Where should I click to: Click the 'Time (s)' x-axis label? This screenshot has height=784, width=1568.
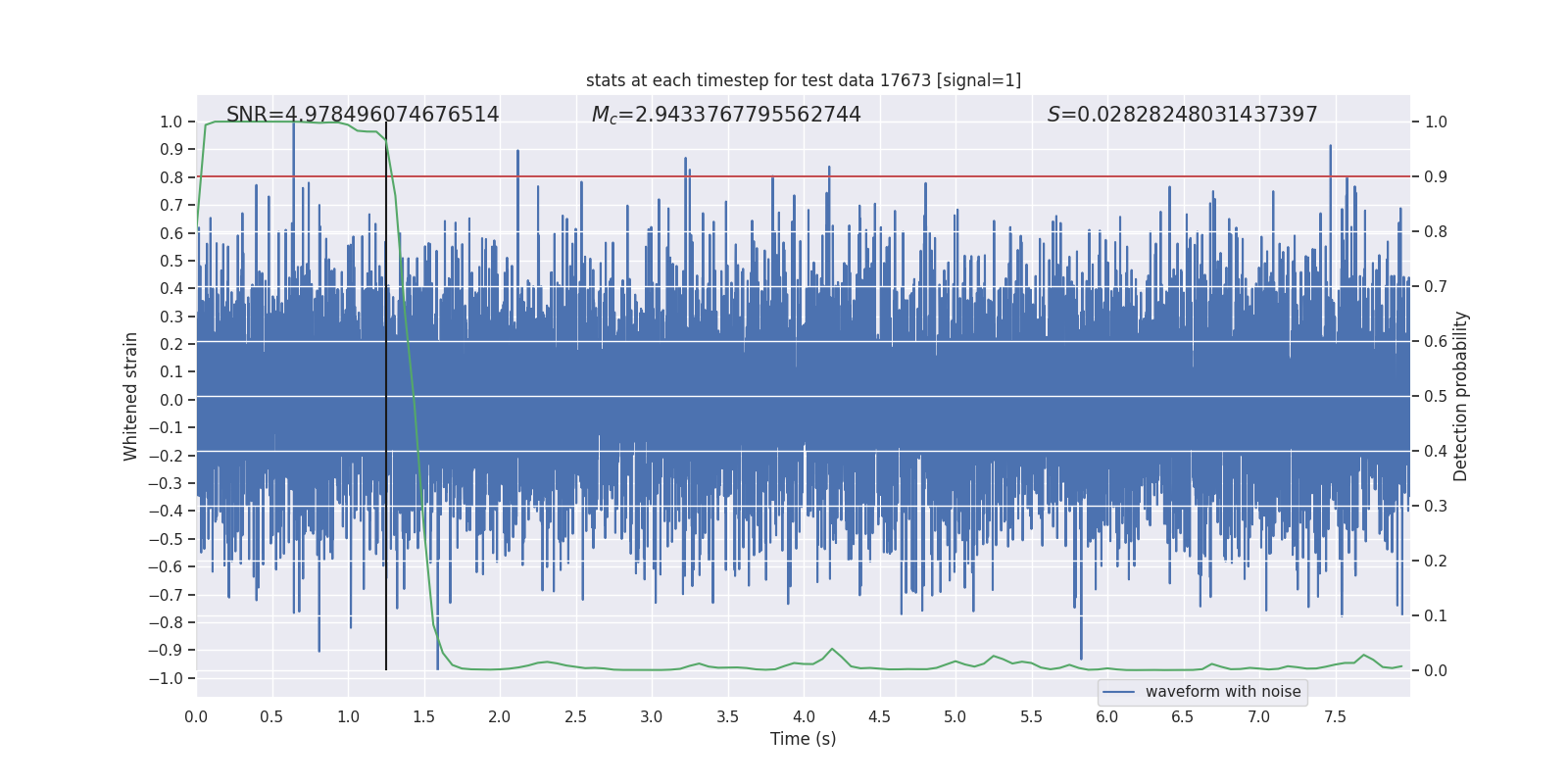(x=804, y=739)
